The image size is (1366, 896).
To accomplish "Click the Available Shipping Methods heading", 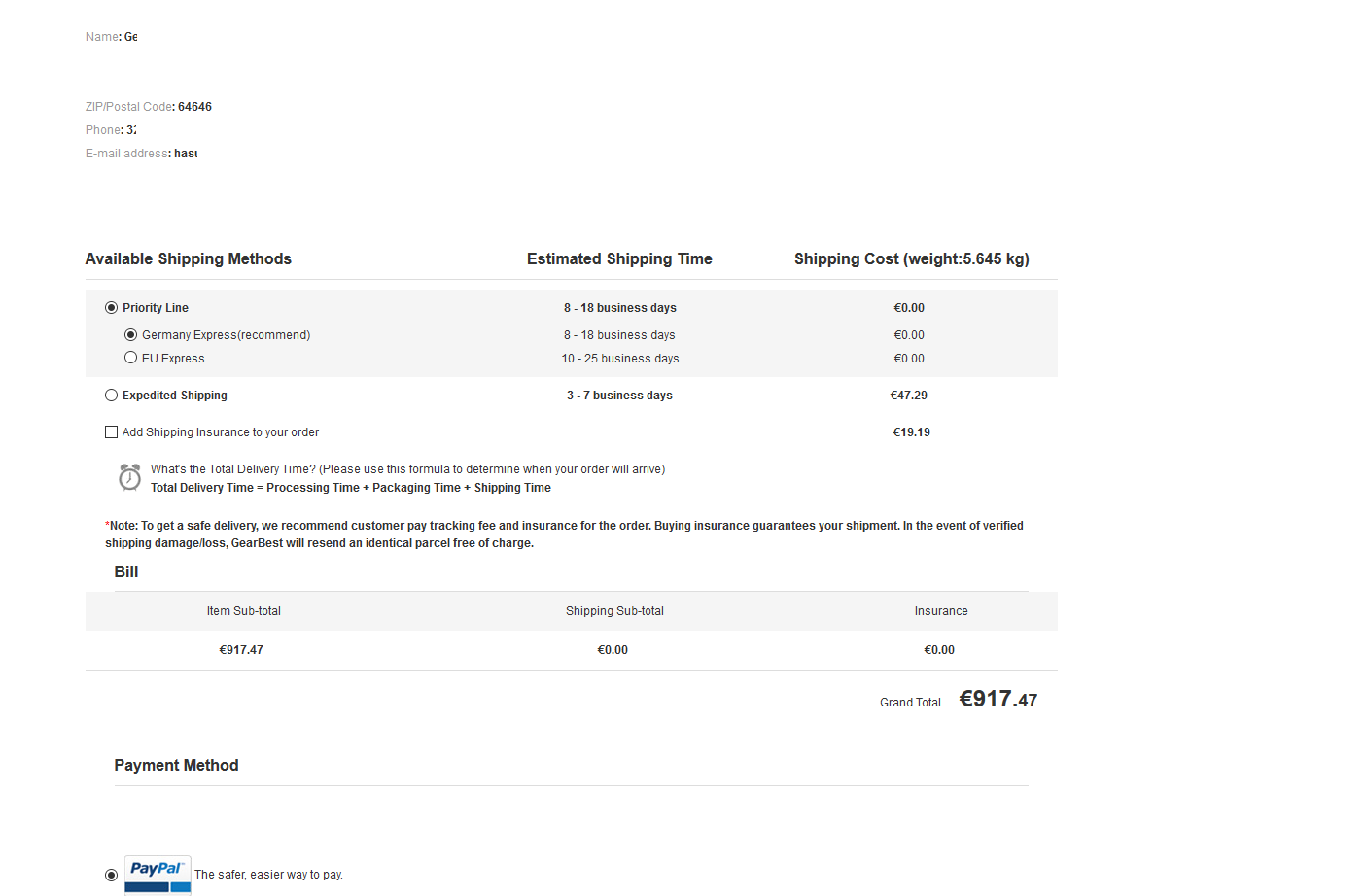I will point(188,259).
